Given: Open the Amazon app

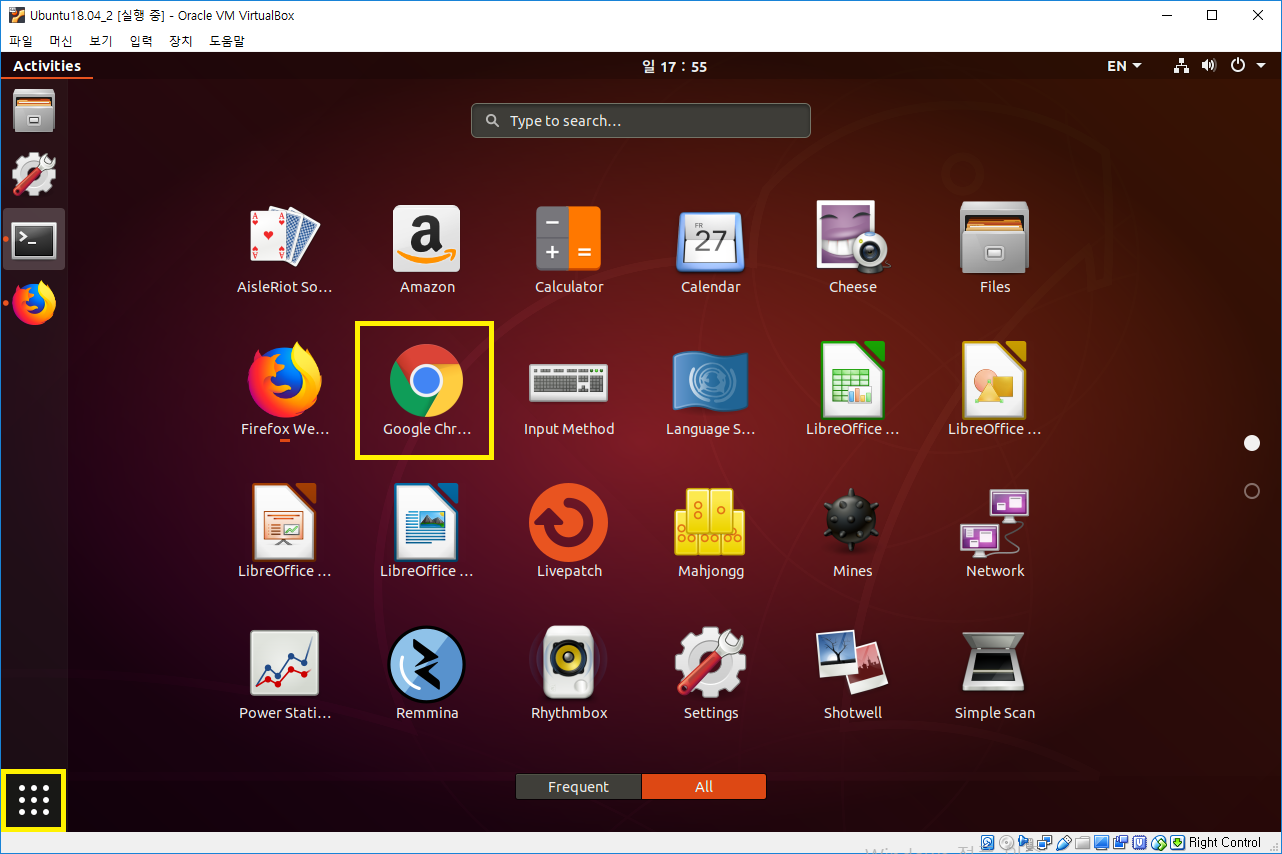Looking at the screenshot, I should click(427, 250).
